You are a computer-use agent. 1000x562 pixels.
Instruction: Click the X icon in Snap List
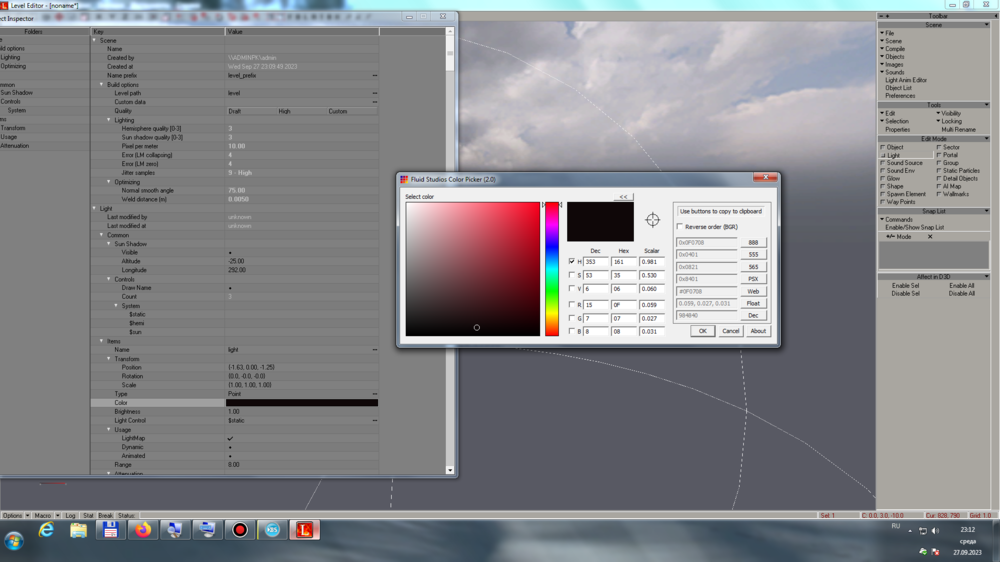coord(930,237)
